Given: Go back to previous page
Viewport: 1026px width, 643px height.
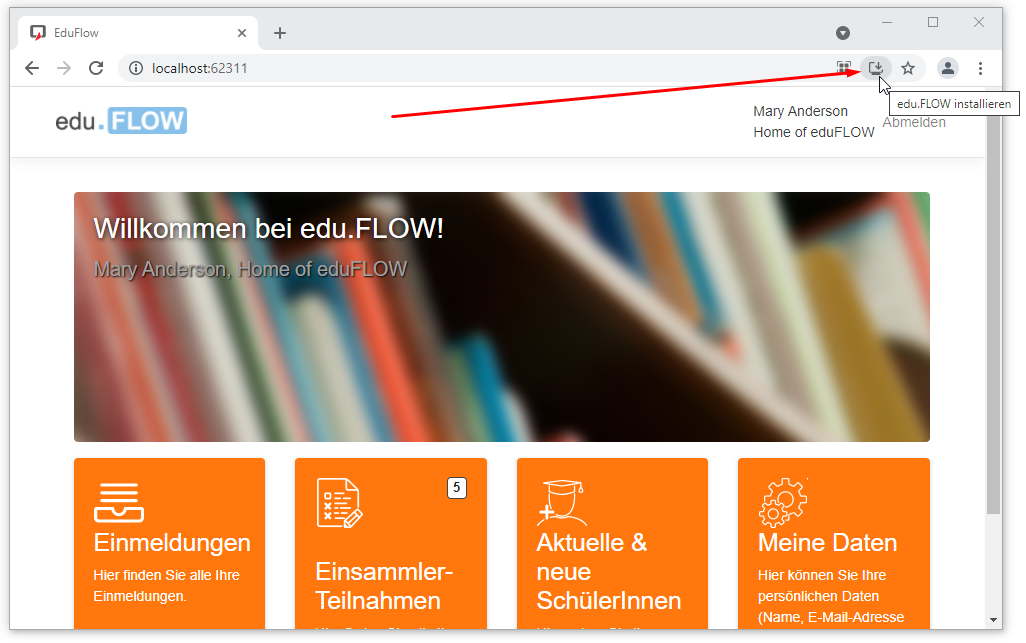Looking at the screenshot, I should tap(32, 68).
